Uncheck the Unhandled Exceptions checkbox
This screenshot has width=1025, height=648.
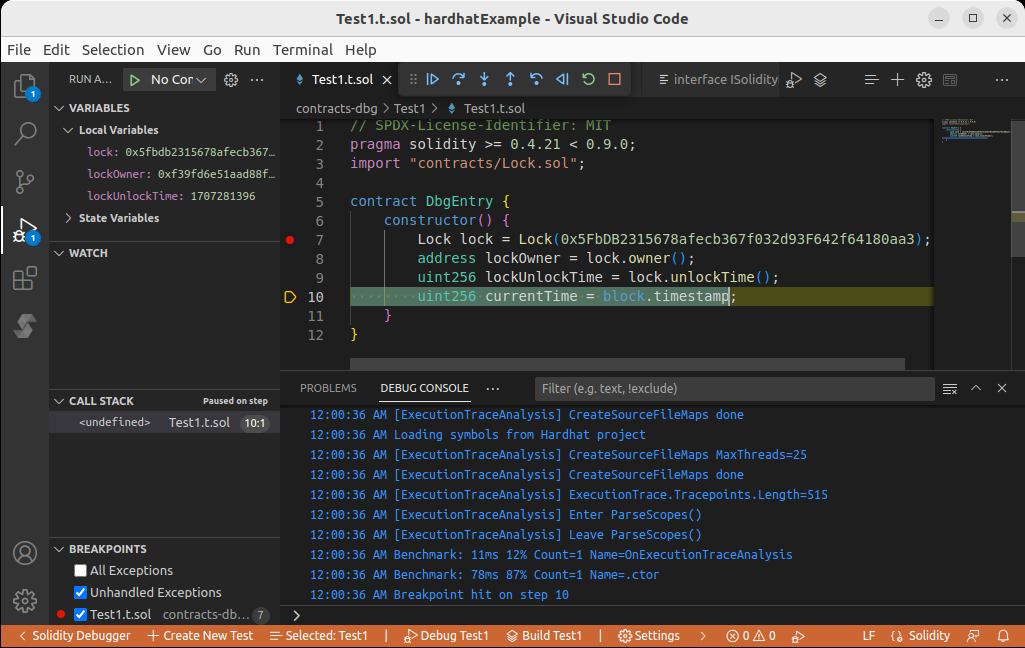pyautogui.click(x=81, y=593)
